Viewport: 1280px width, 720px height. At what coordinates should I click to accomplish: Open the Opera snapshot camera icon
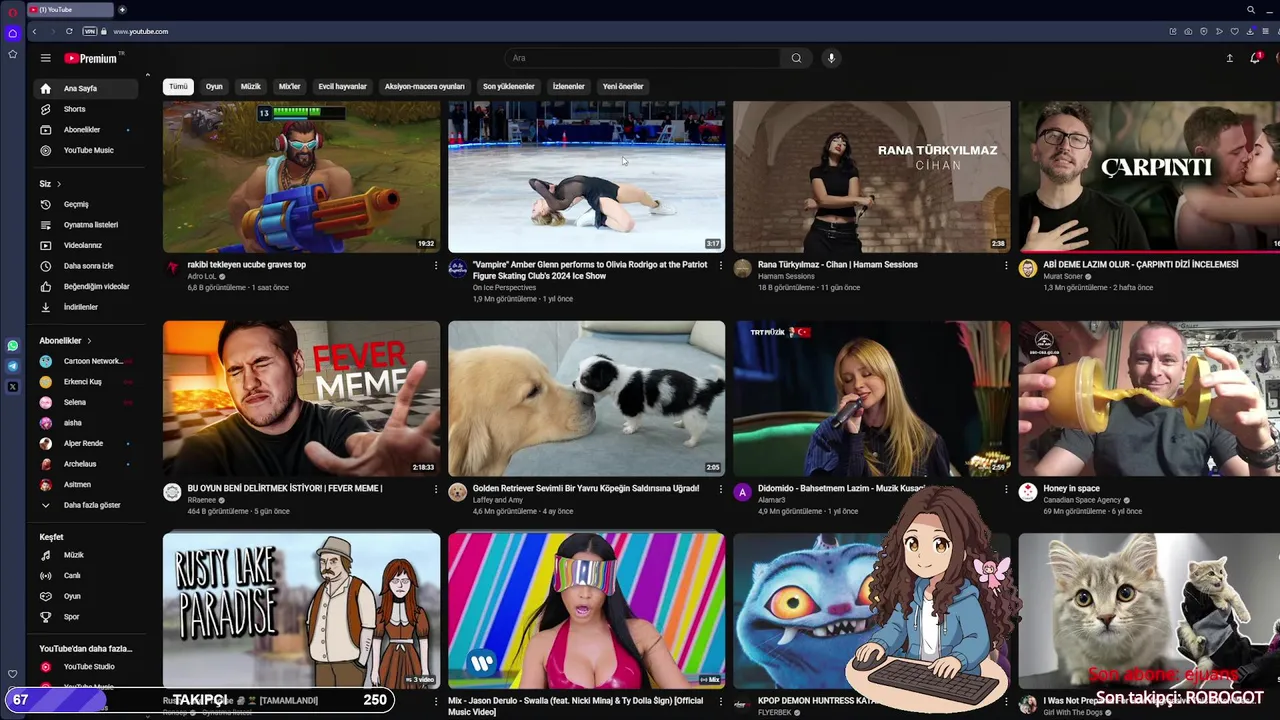[1188, 31]
